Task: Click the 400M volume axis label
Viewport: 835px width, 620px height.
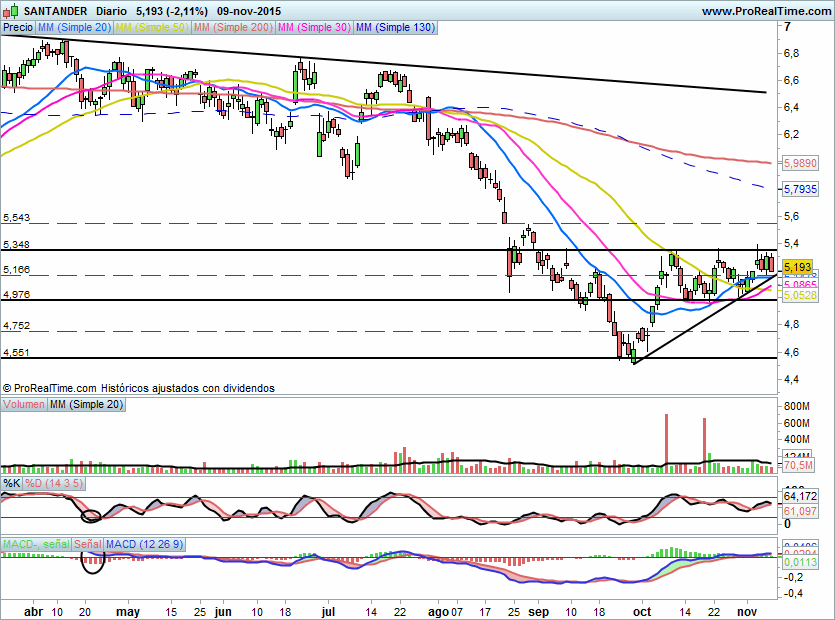Action: [797, 439]
